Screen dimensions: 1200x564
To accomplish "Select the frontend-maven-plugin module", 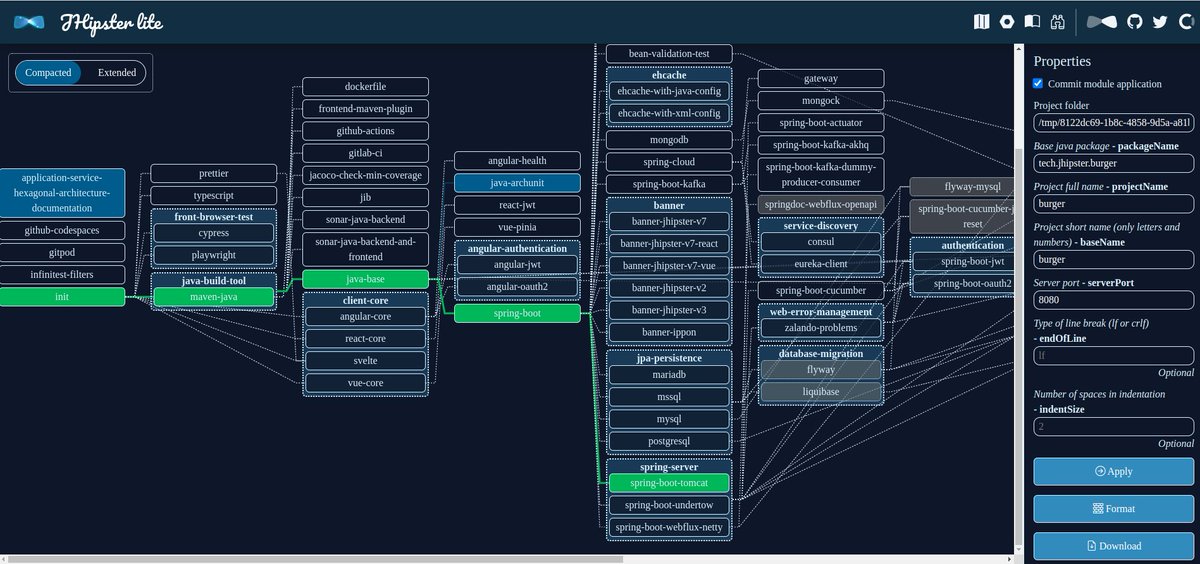I will click(x=365, y=109).
